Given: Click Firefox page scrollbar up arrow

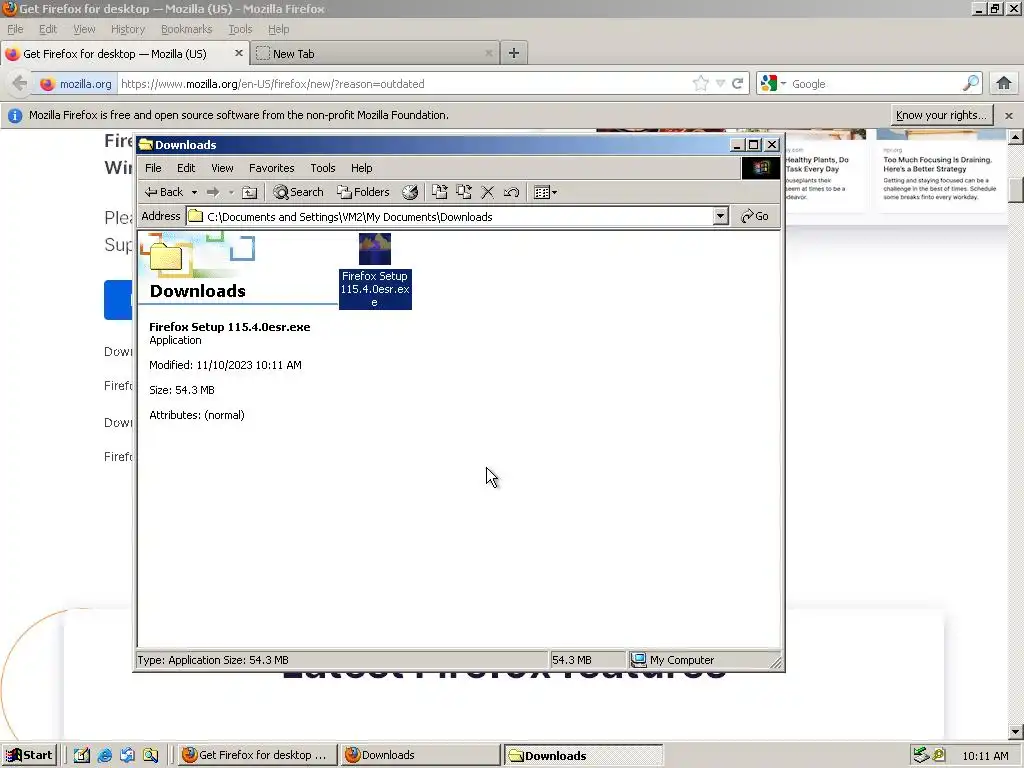Looking at the screenshot, I should pos(1016,136).
